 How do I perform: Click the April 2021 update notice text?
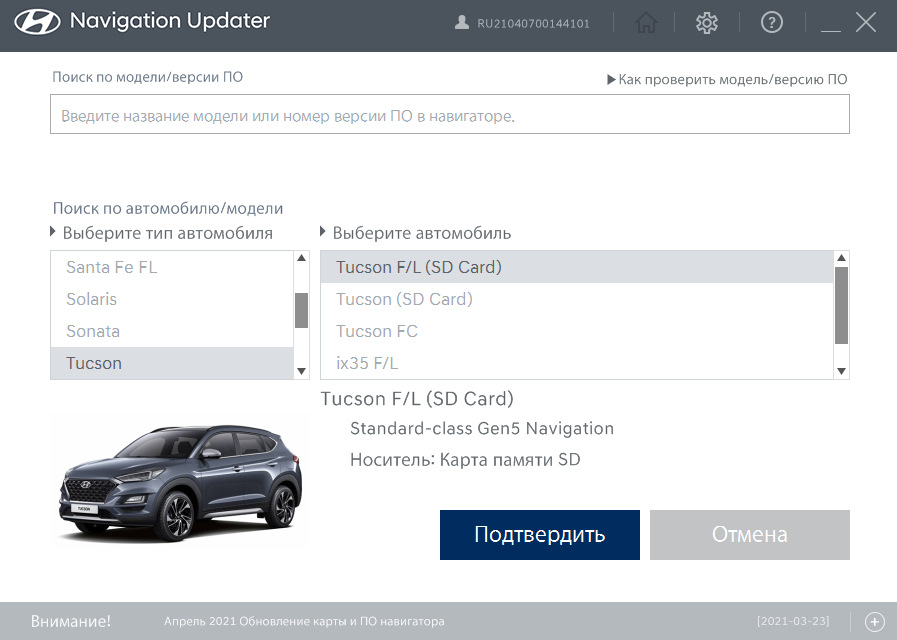304,621
